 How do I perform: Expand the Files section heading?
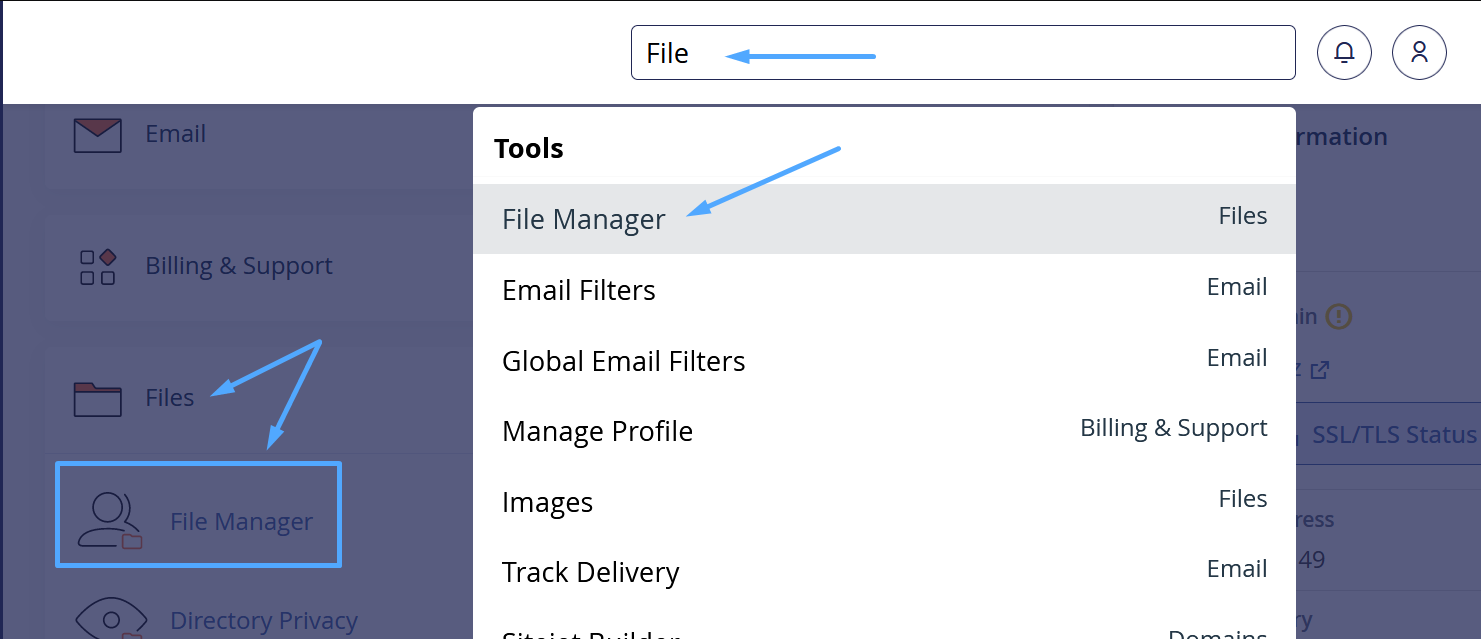coord(169,398)
